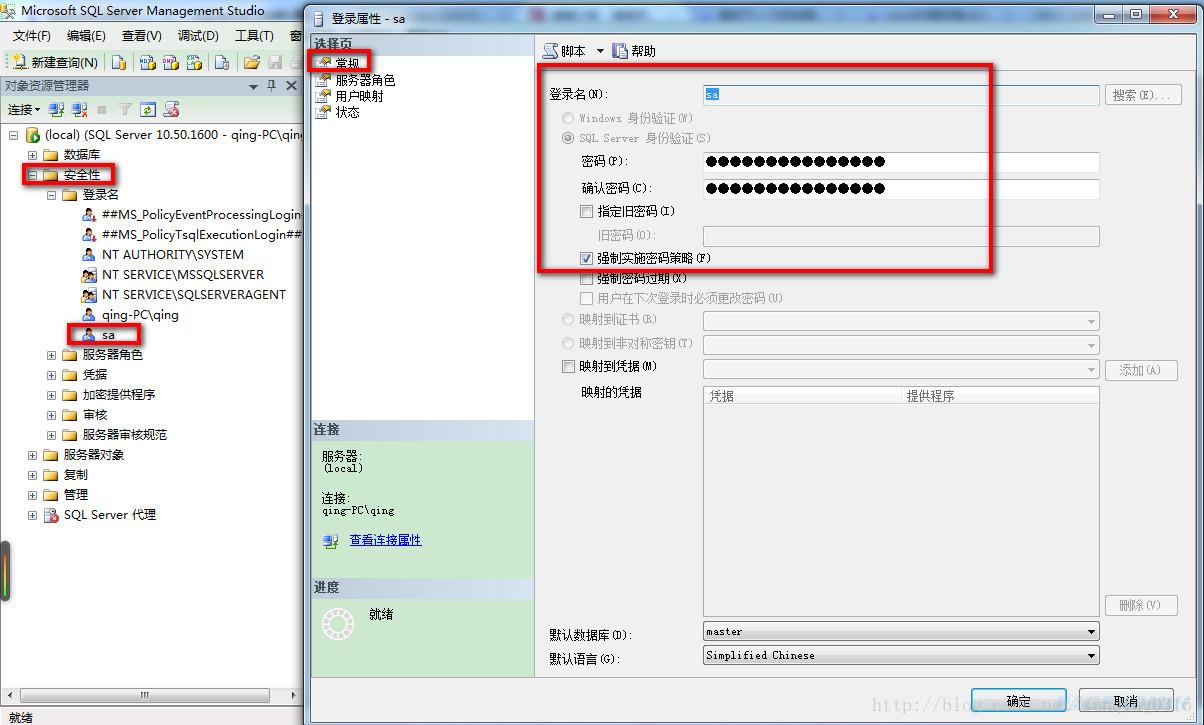Click the Refresh icon in Object Explorer
The image size is (1204, 725).
148,109
